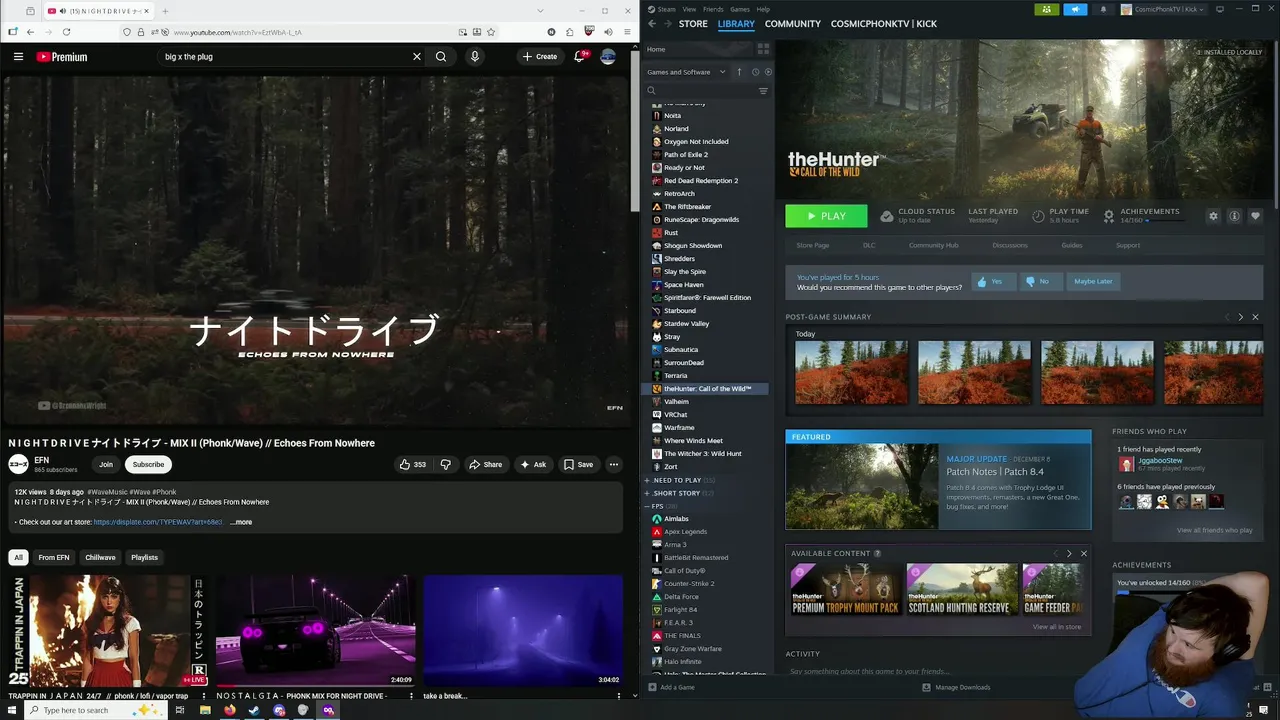Open game settings gear in Steam
This screenshot has width=1280, height=720.
(x=1213, y=216)
